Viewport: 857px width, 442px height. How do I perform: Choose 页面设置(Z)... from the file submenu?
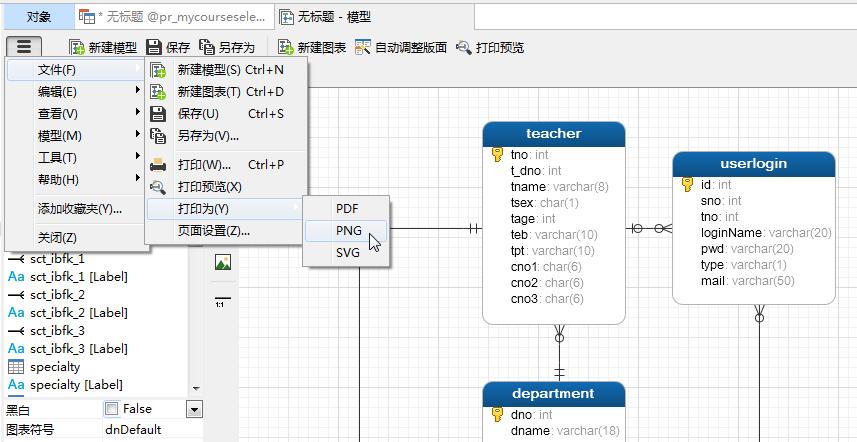tap(226, 231)
